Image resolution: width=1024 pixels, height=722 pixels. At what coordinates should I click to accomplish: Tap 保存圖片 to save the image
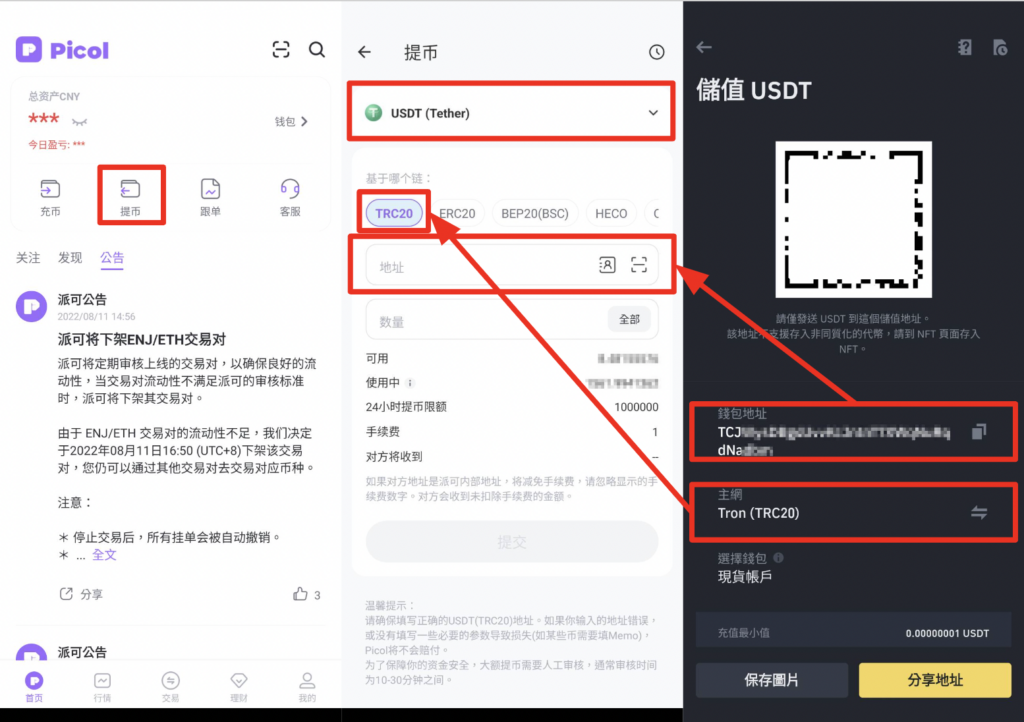(x=772, y=680)
